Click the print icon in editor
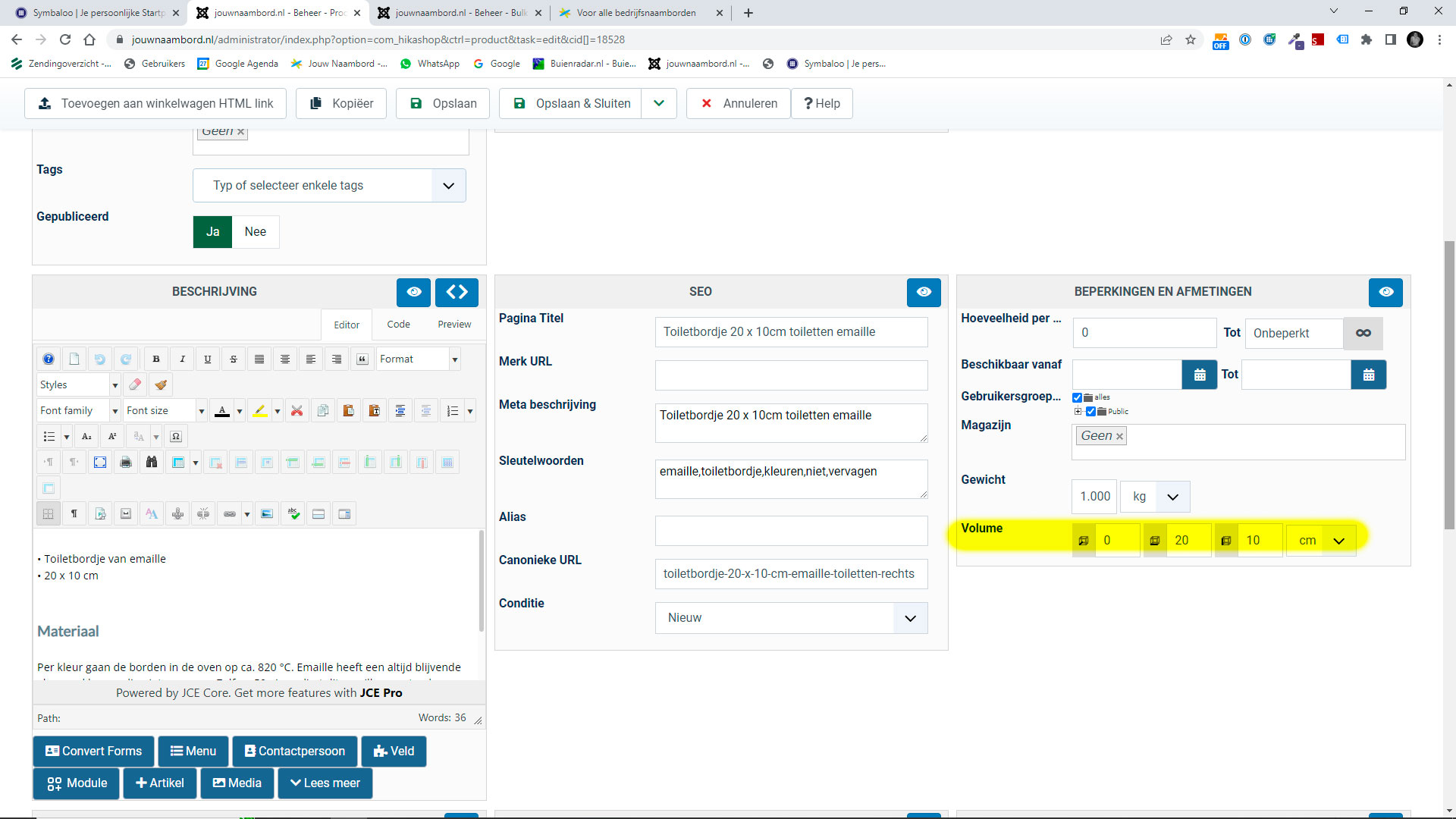Viewport: 1456px width, 819px height. tap(126, 463)
